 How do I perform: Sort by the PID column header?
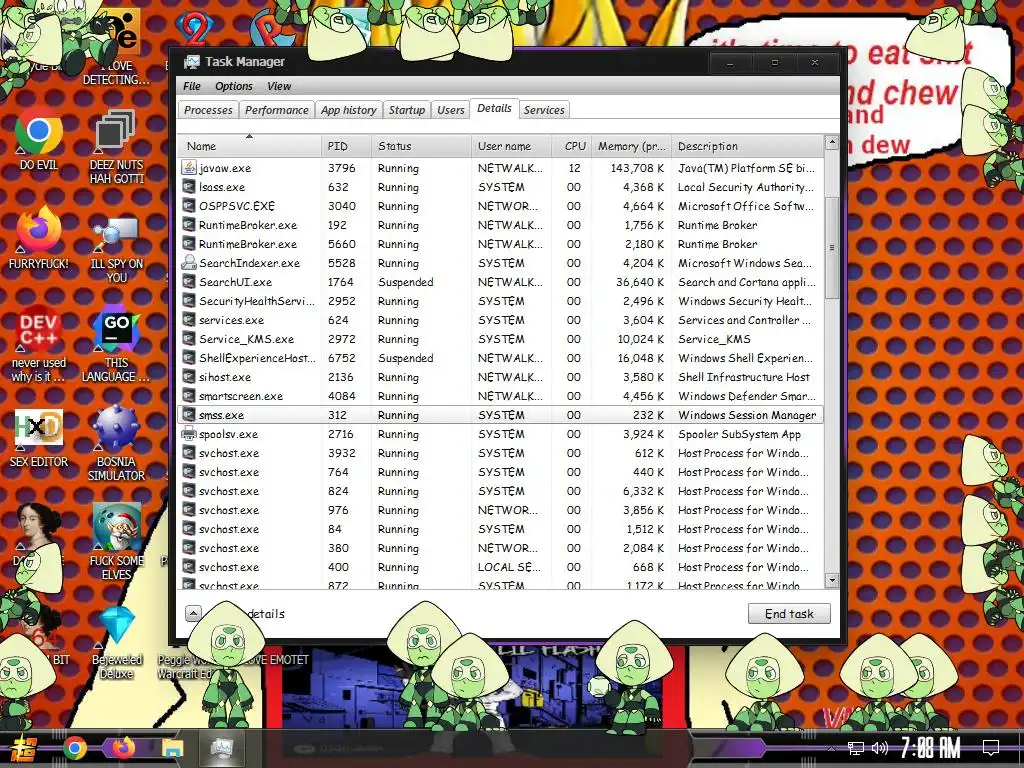tap(346, 146)
